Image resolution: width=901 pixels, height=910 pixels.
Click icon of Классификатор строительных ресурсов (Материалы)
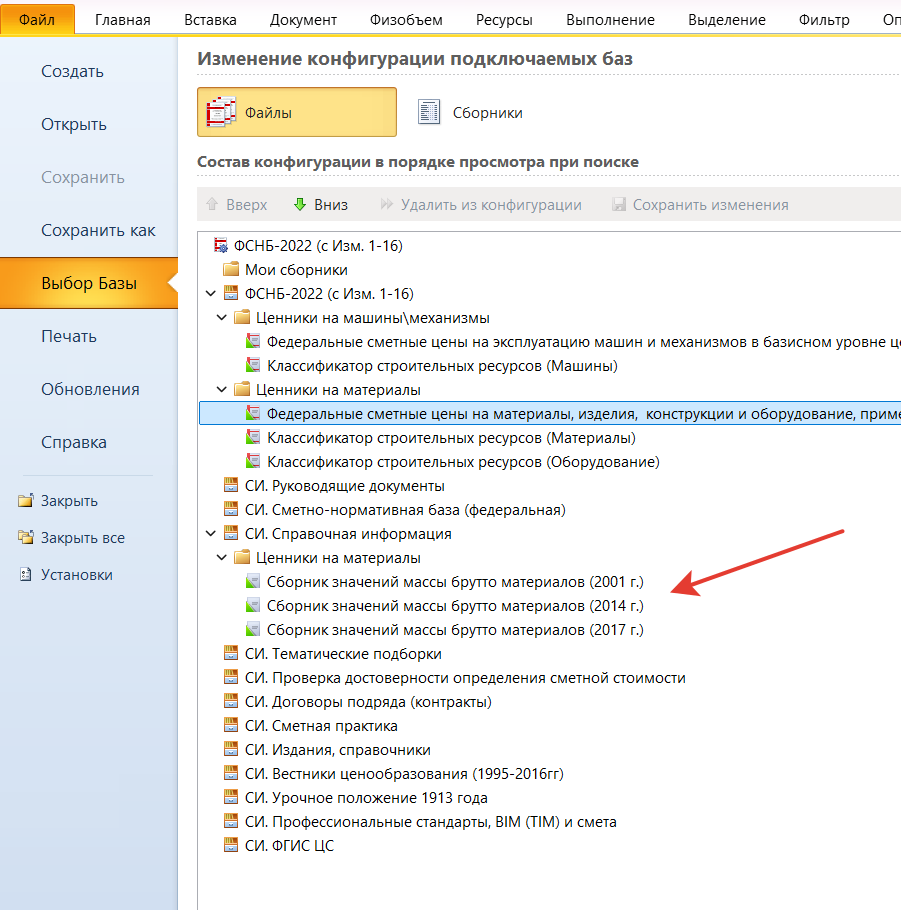click(253, 438)
